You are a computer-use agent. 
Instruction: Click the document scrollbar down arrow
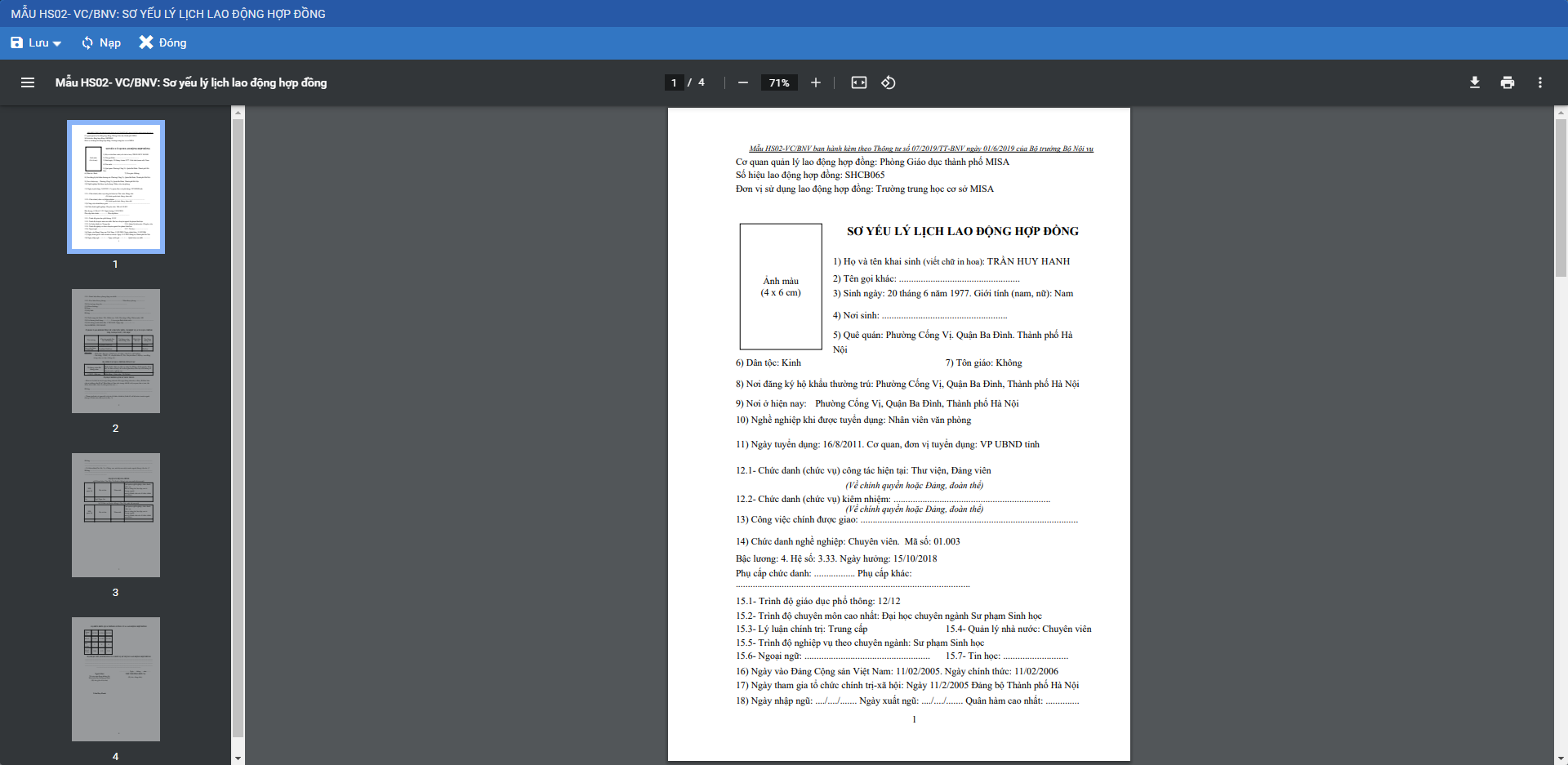[1561, 758]
